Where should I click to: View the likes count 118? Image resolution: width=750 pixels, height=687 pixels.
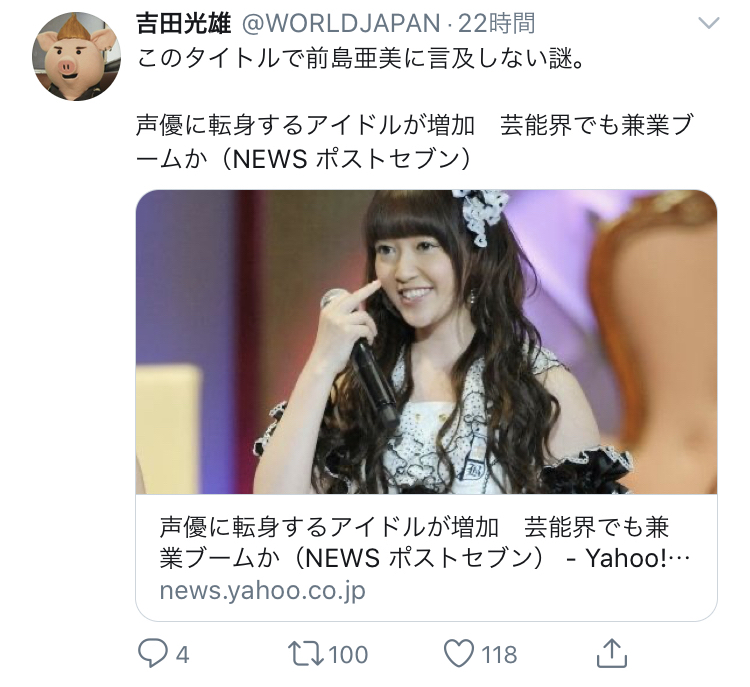coord(499,654)
